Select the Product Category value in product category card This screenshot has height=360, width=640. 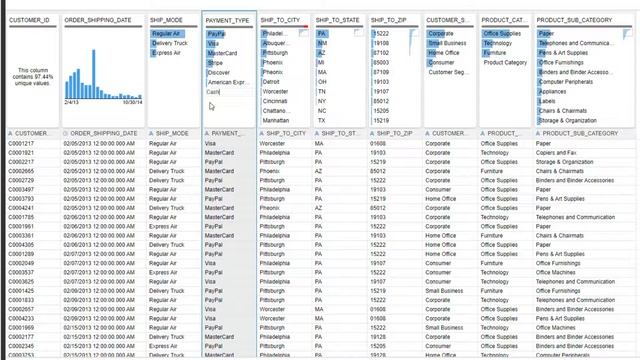click(x=505, y=62)
